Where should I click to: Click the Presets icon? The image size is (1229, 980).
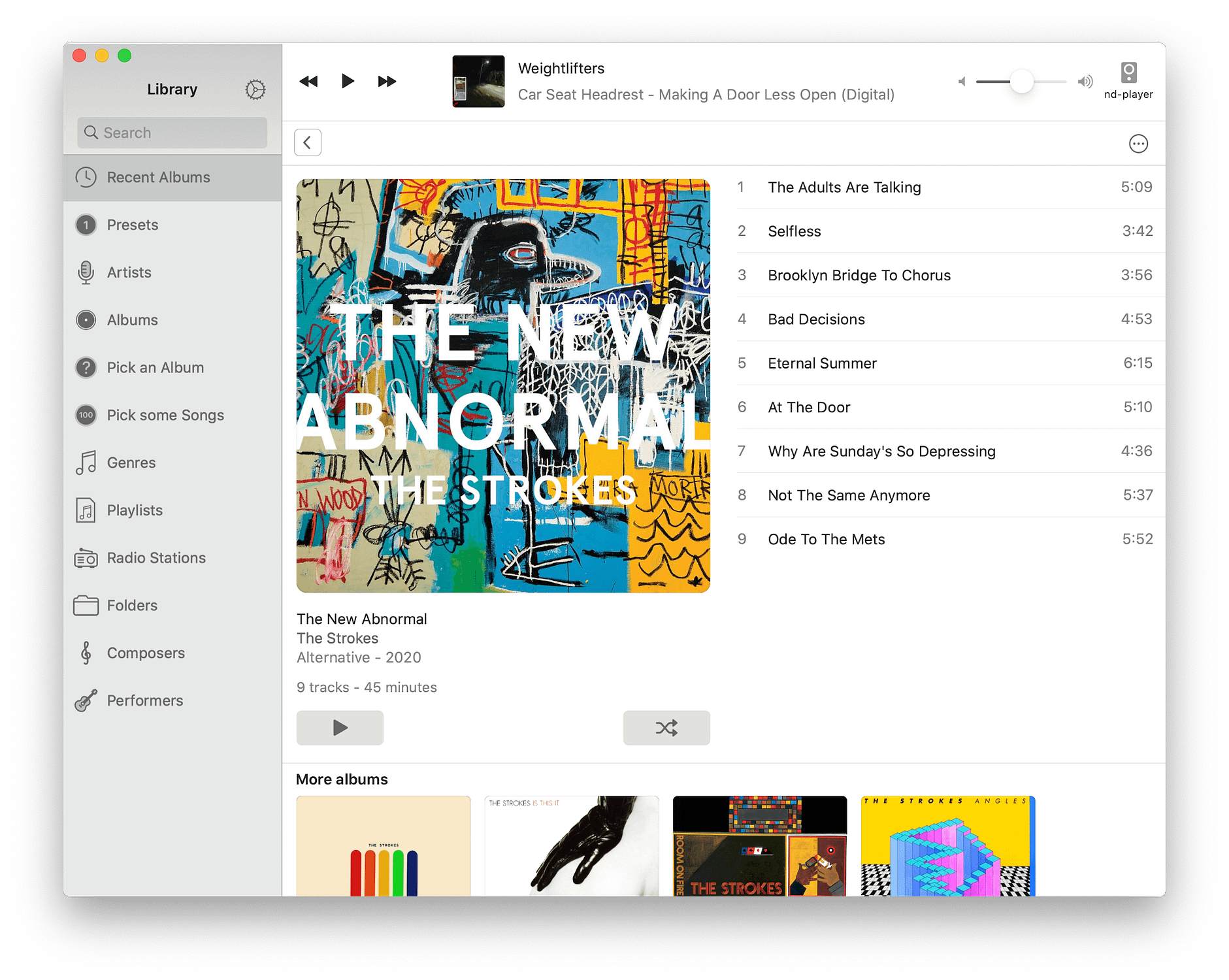(x=86, y=225)
